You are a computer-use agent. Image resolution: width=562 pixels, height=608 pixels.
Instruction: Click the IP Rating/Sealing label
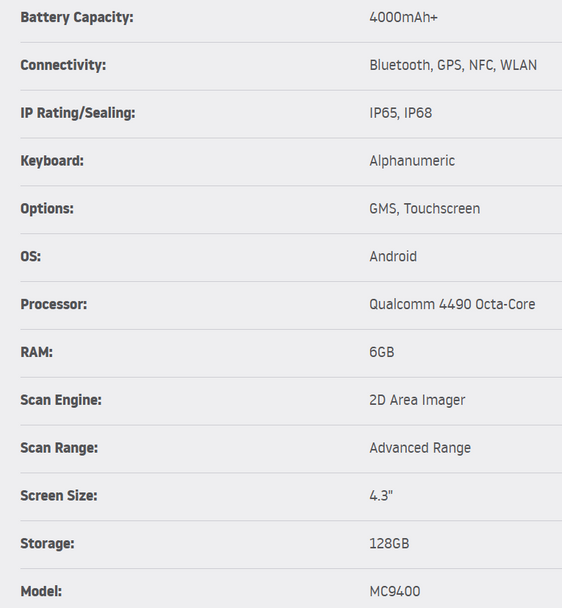coord(78,113)
